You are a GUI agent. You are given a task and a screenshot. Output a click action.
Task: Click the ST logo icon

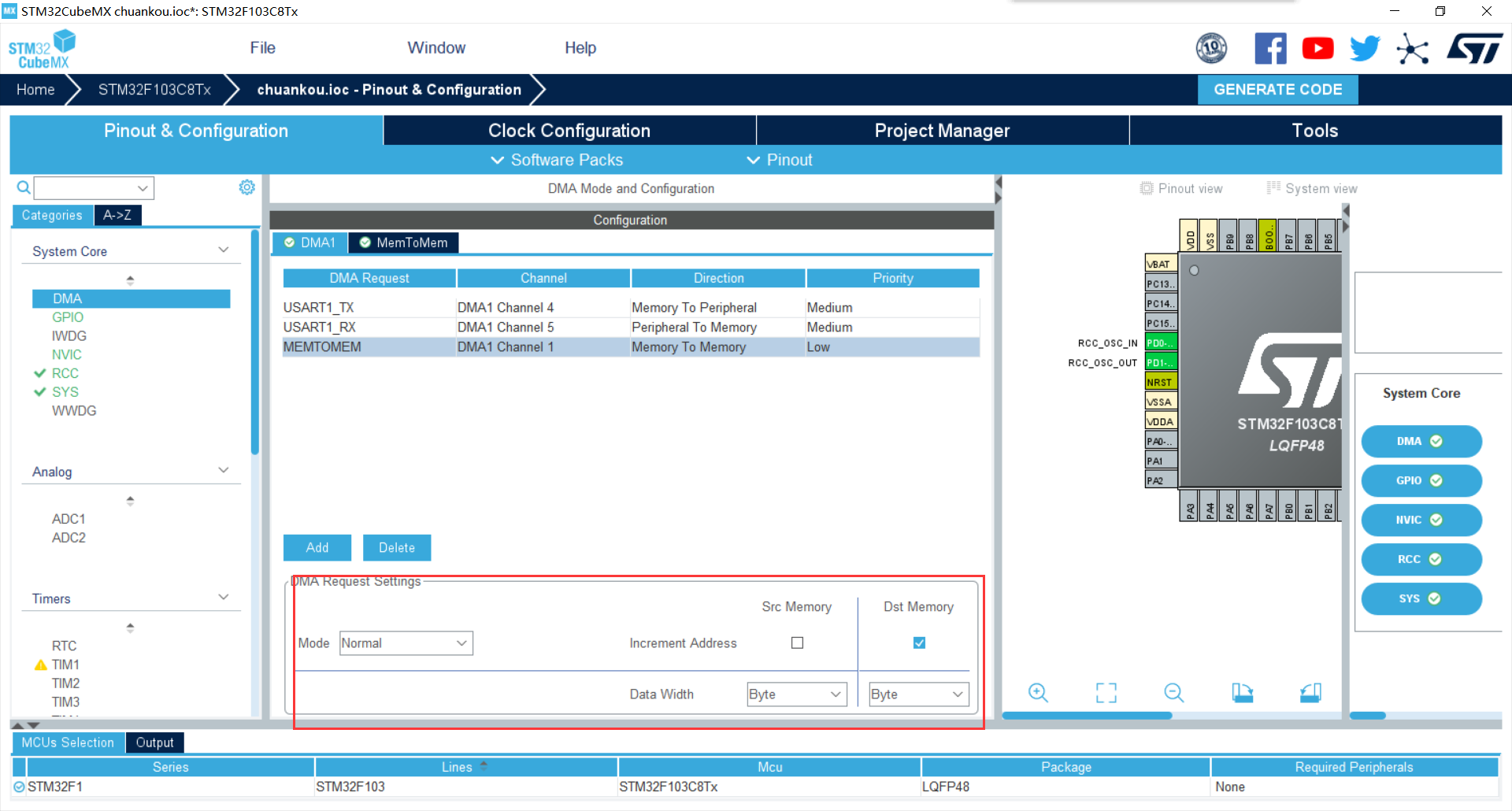1474,48
